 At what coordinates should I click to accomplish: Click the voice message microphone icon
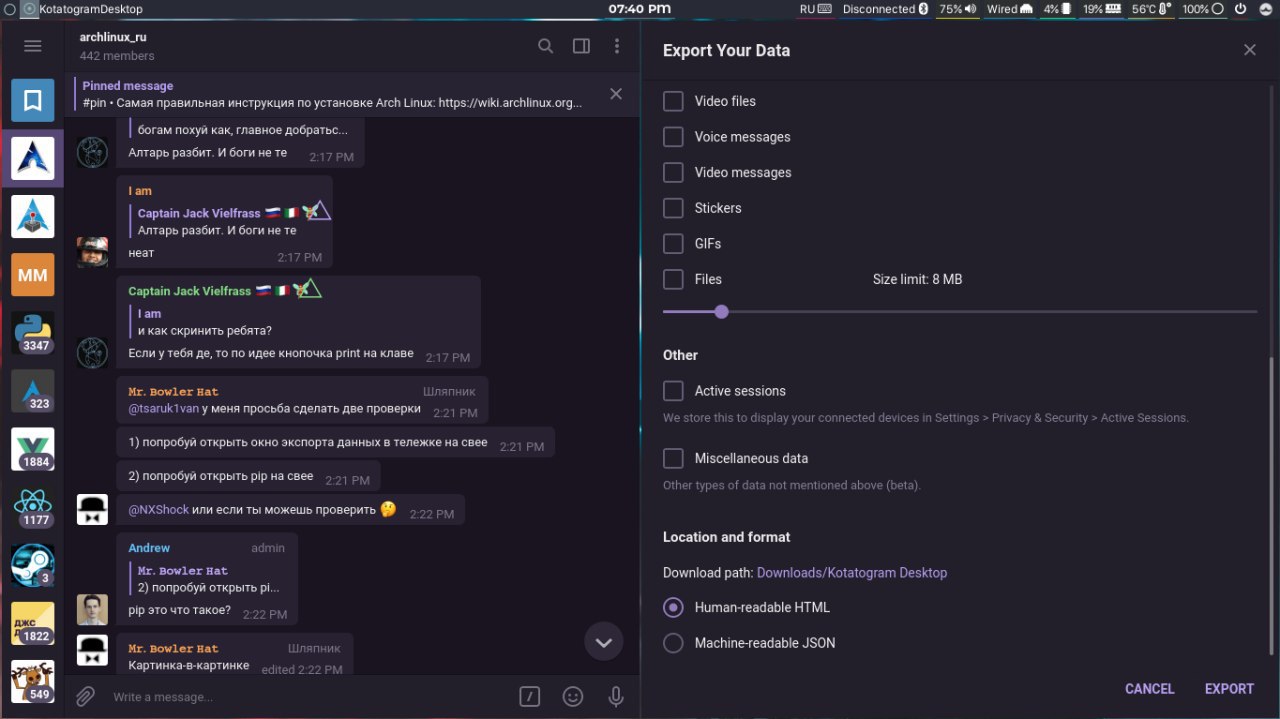(616, 696)
